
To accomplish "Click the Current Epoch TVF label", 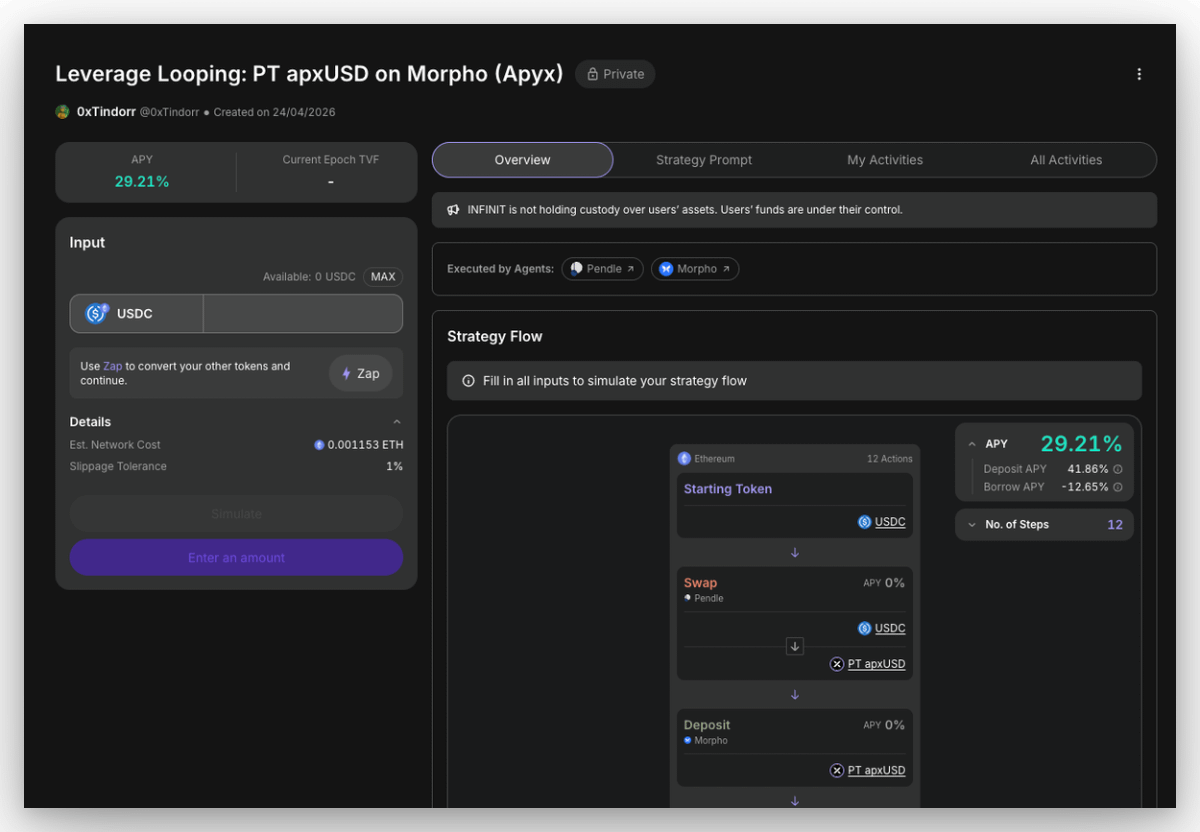I will click(x=330, y=160).
